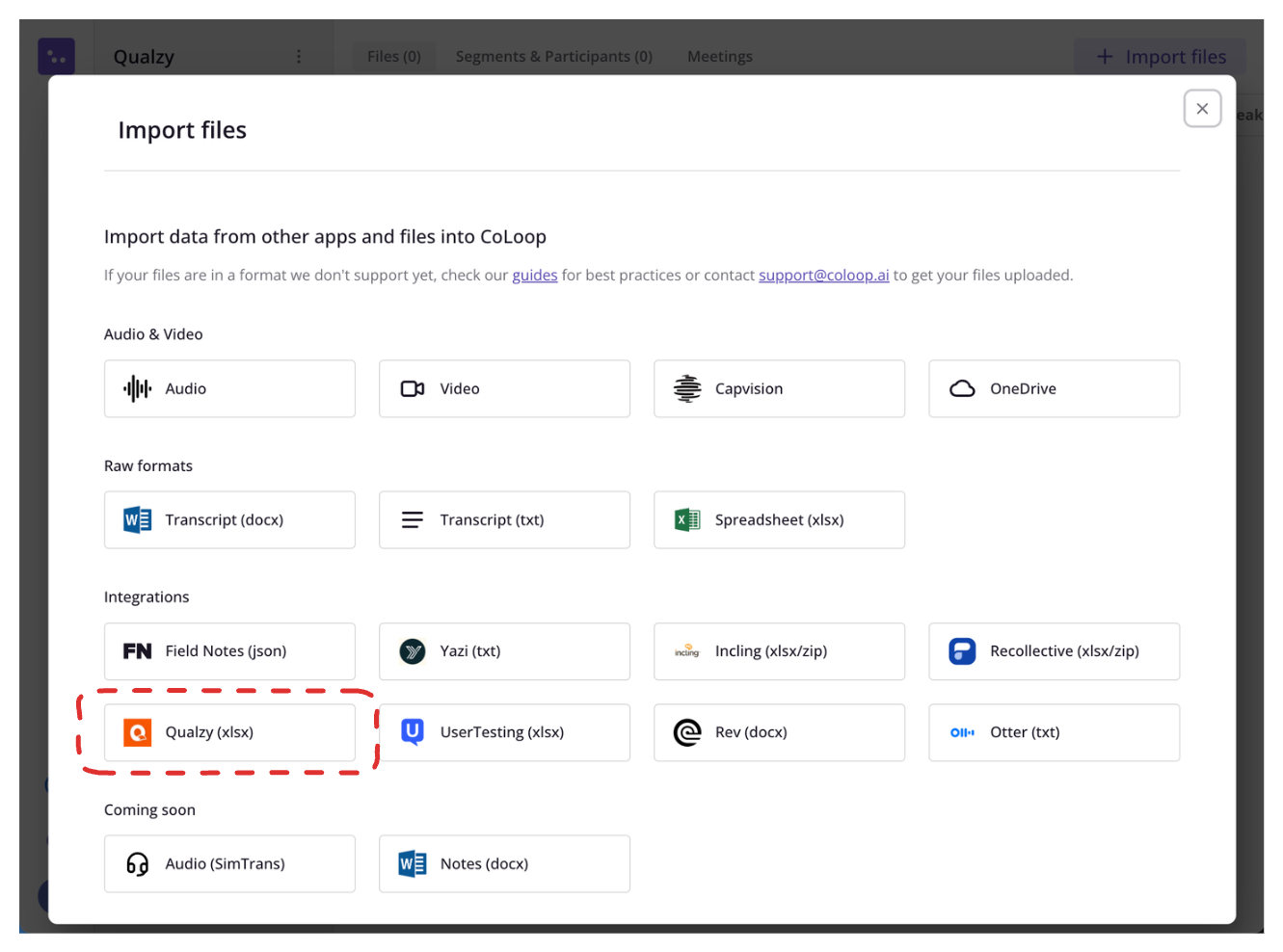
Task: Select the Incling (xlsx/zip) integration
Action: [779, 651]
